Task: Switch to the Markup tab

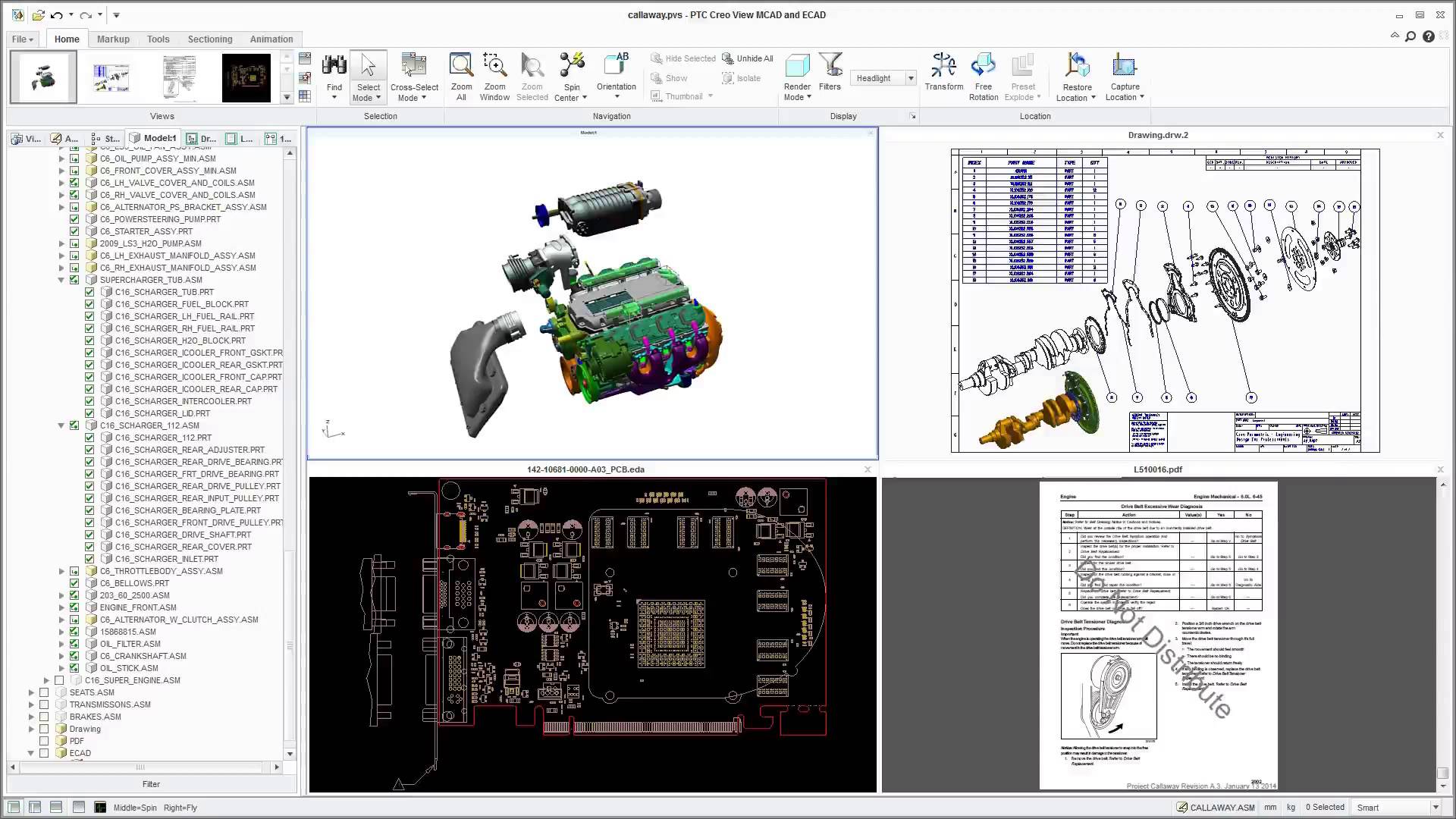Action: 113,39
